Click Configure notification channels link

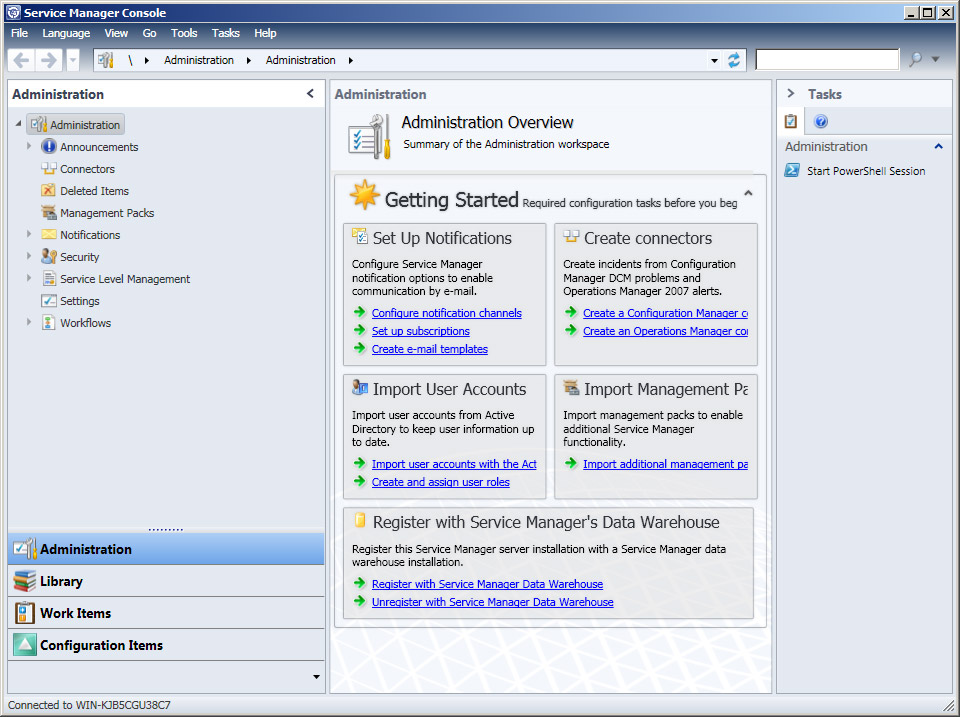[446, 313]
